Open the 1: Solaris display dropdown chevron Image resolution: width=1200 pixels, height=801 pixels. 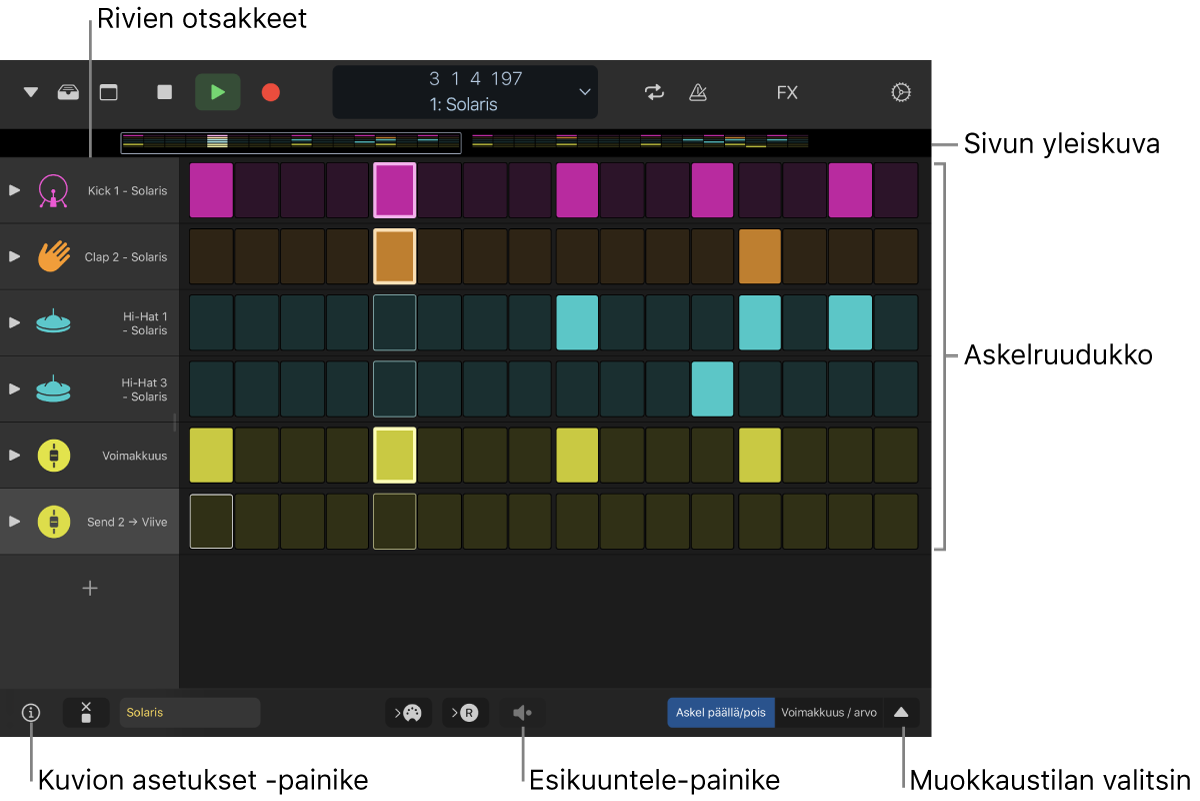(585, 92)
